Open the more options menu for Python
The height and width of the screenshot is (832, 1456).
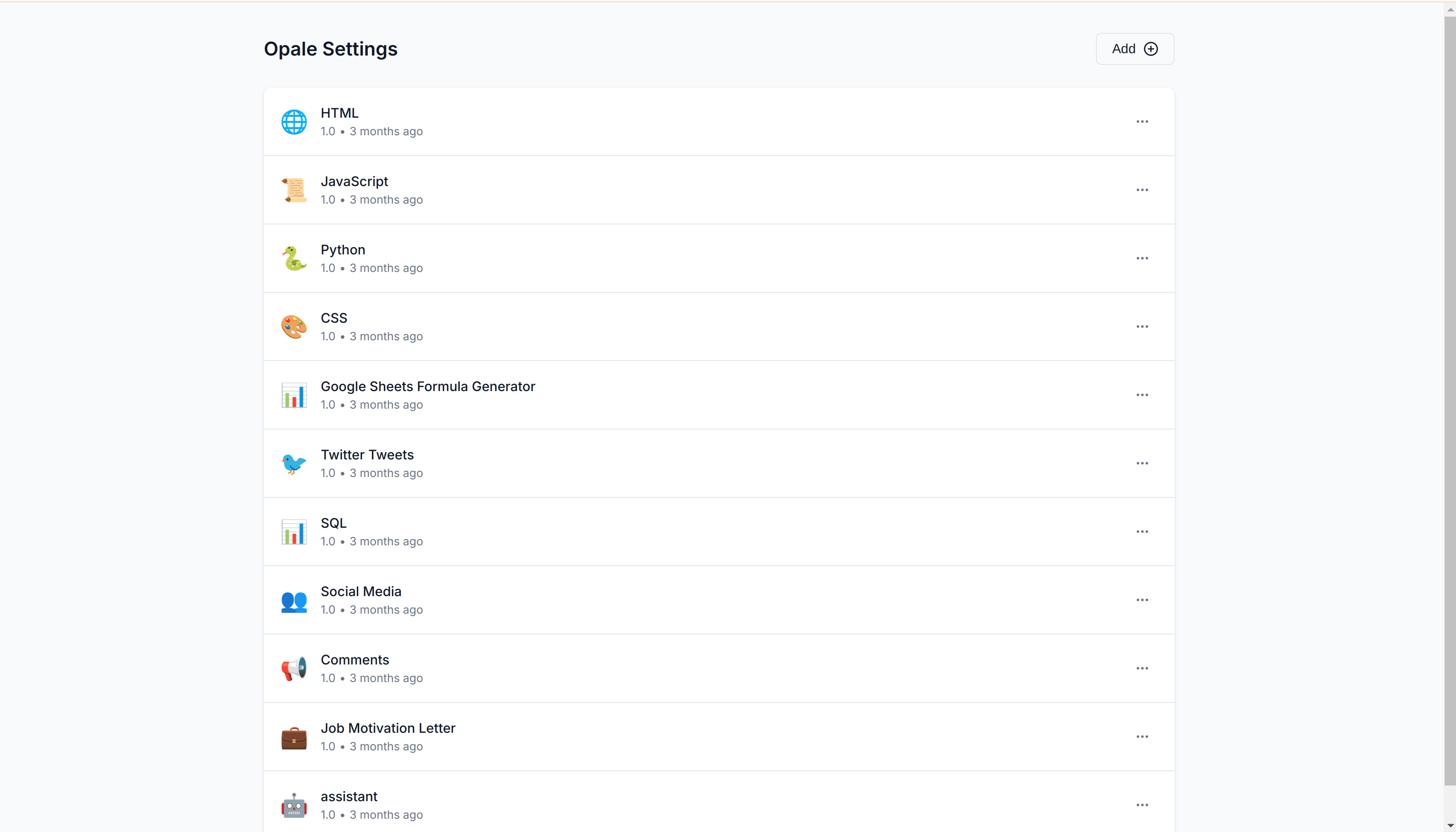pos(1142,258)
